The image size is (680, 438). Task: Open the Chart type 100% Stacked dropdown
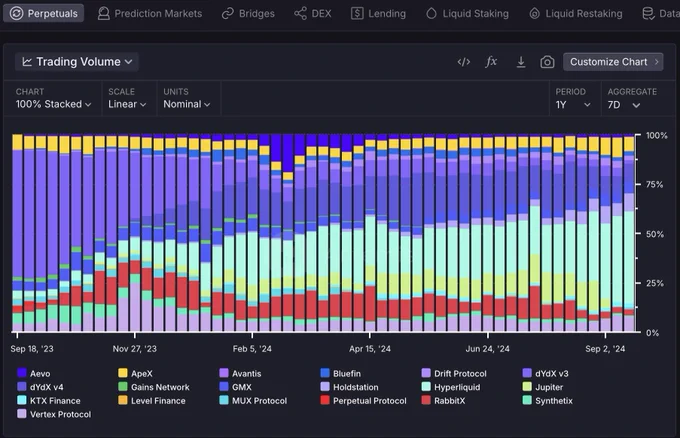click(x=53, y=105)
